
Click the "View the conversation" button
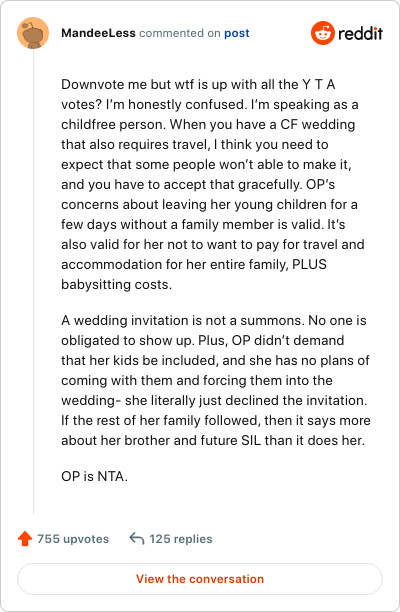click(x=200, y=579)
